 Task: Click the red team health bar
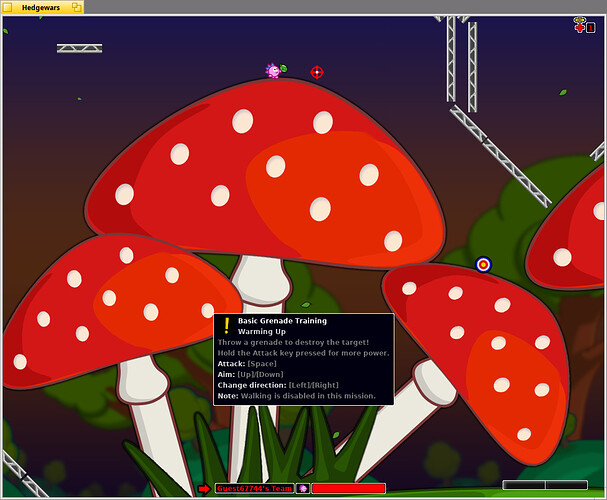(x=348, y=489)
